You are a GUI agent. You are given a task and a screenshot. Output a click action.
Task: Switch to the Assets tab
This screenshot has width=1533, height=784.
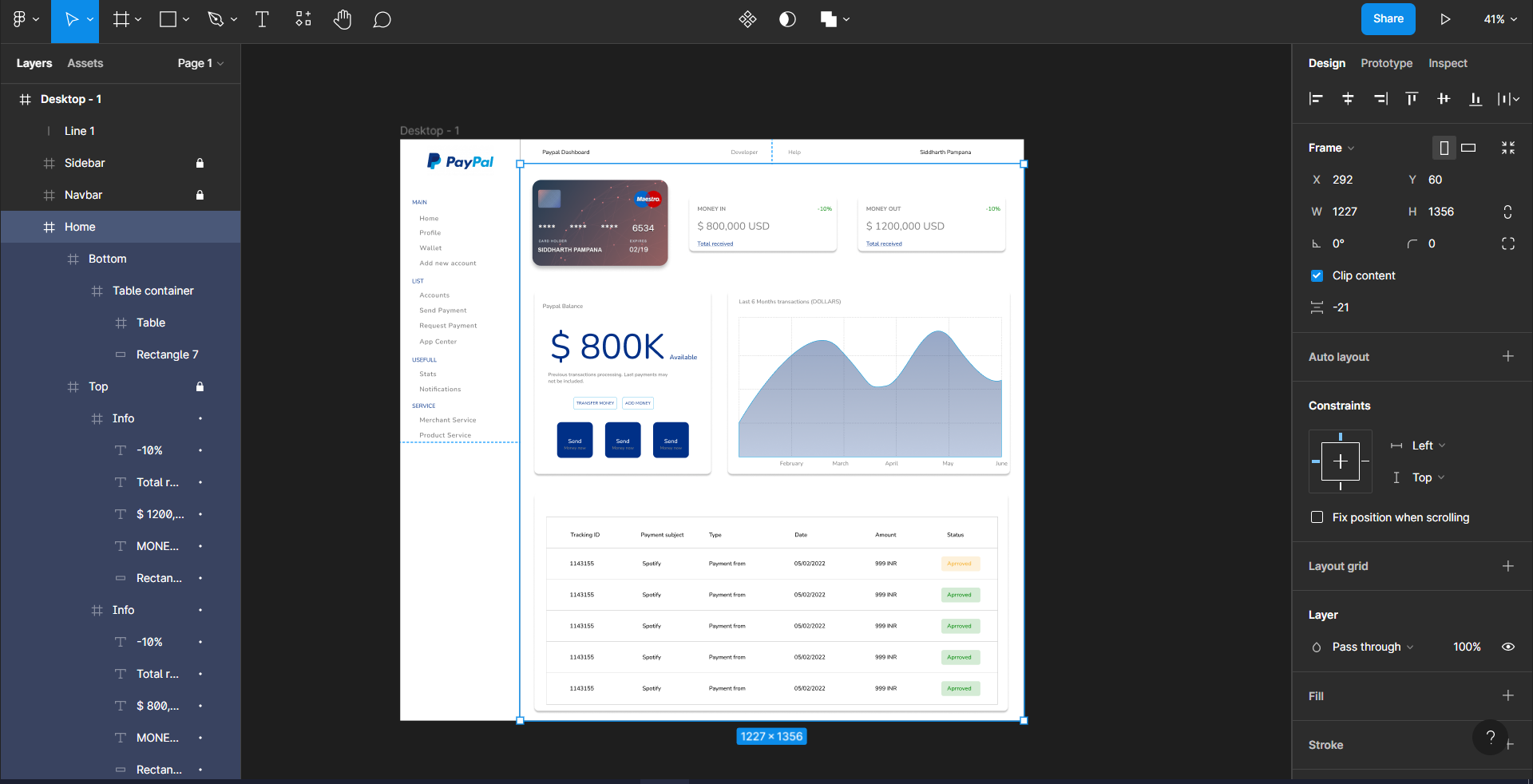(85, 63)
